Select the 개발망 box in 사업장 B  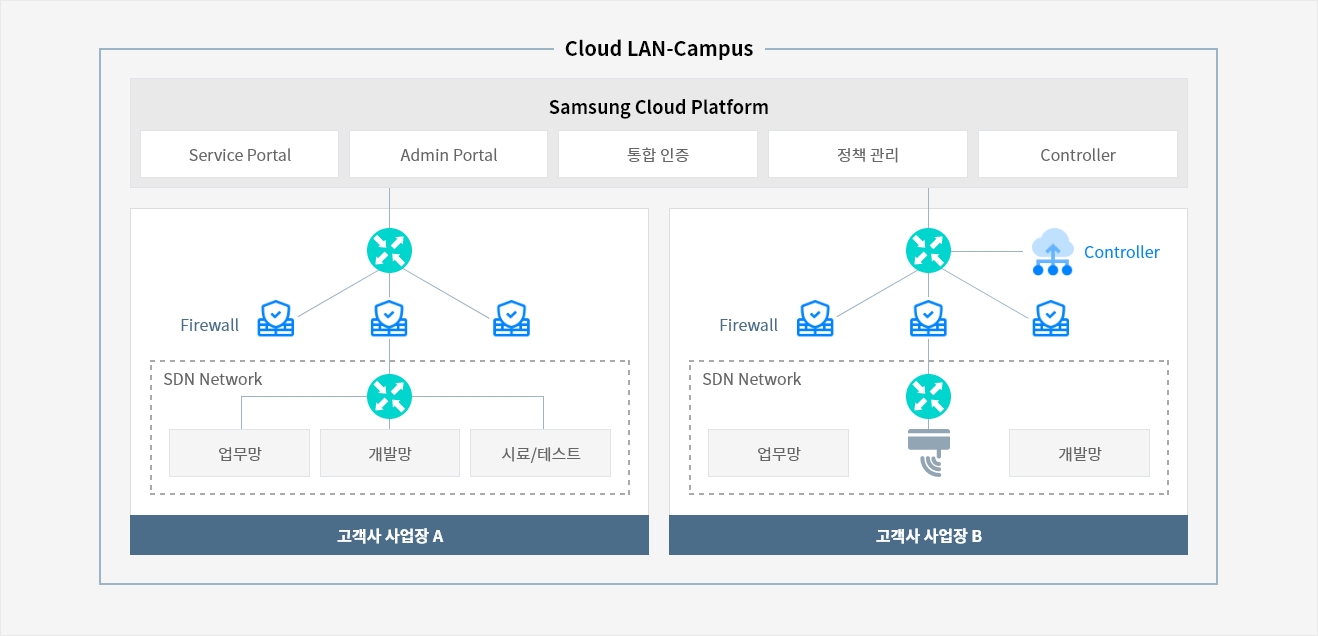point(1080,453)
